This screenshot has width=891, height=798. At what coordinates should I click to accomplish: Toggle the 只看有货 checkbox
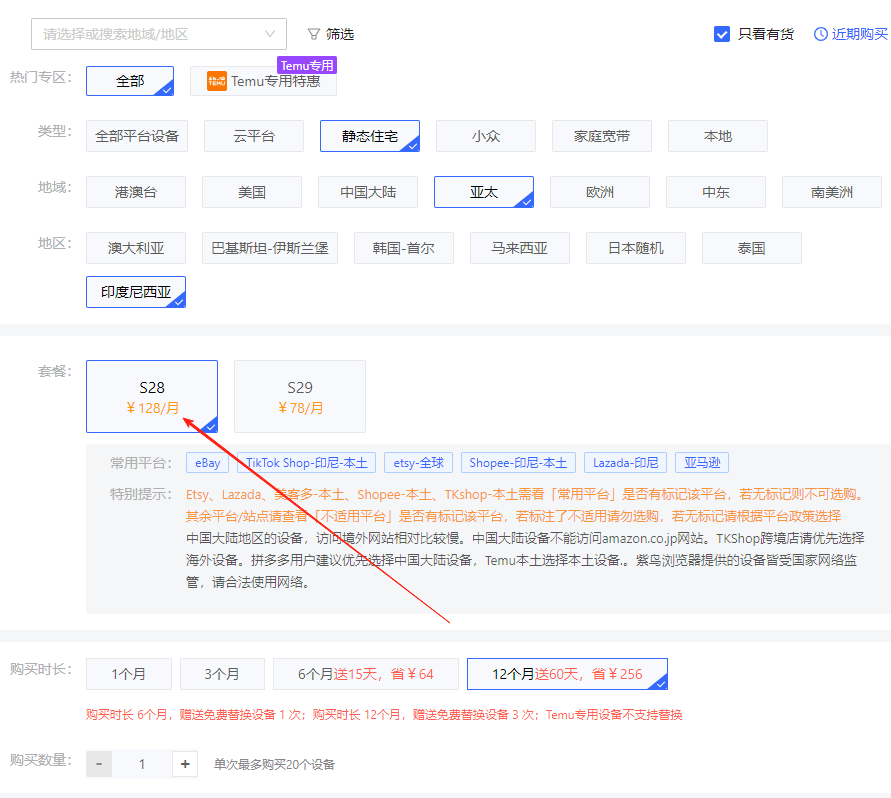pos(722,34)
